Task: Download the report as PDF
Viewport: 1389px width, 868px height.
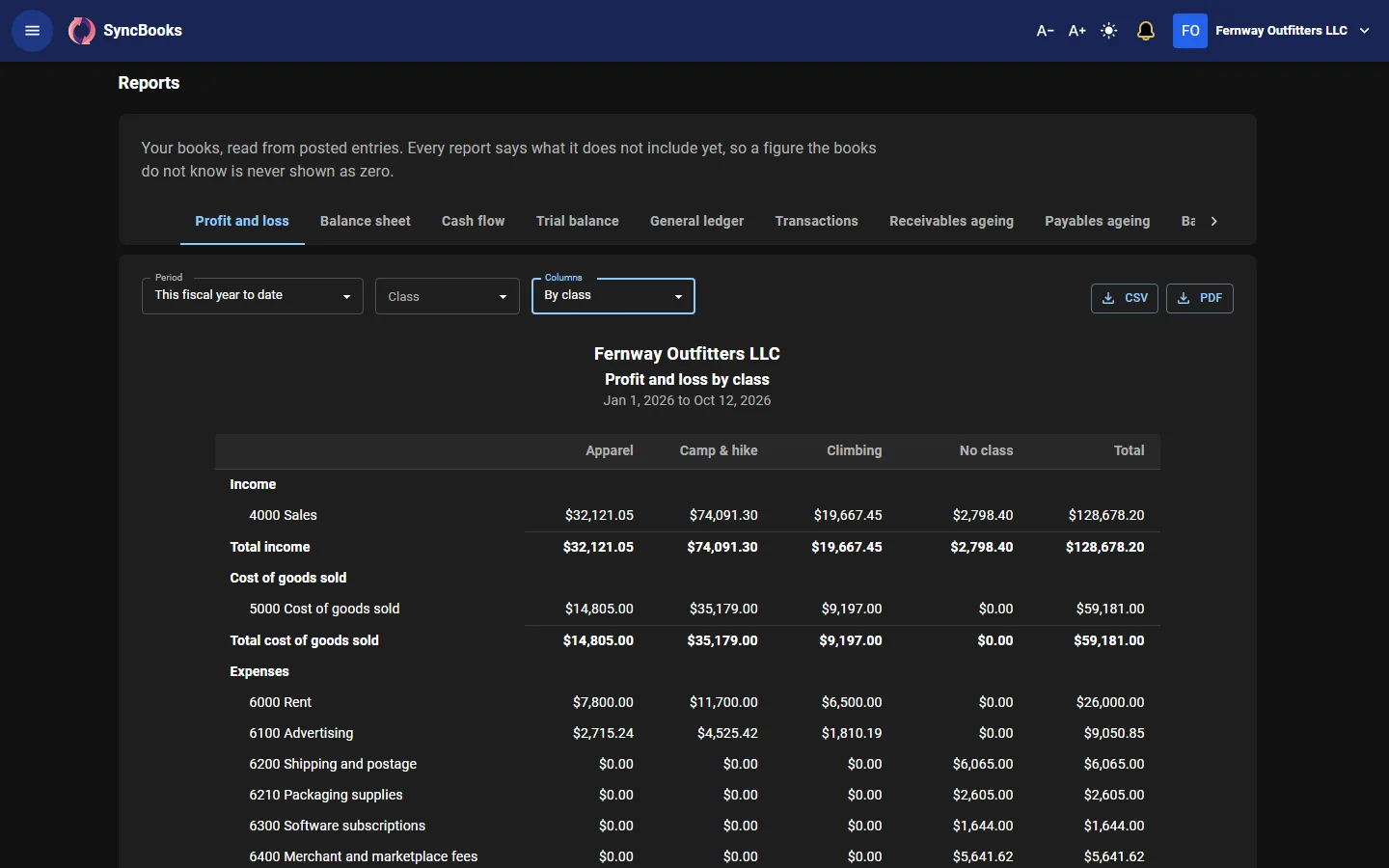Action: coord(1200,298)
